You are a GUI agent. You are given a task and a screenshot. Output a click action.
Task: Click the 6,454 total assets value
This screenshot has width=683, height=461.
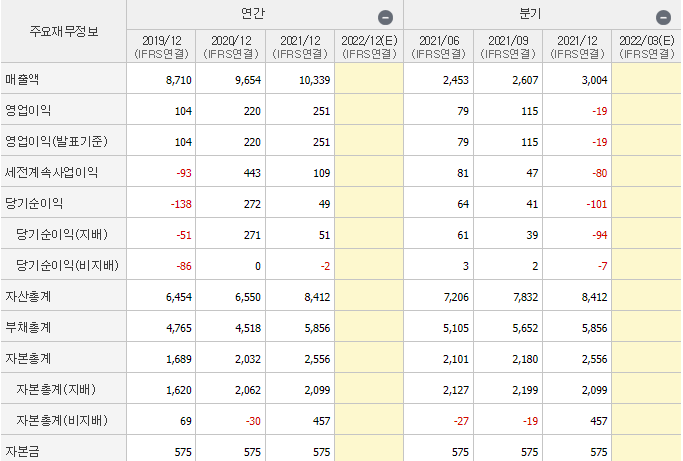(179, 297)
